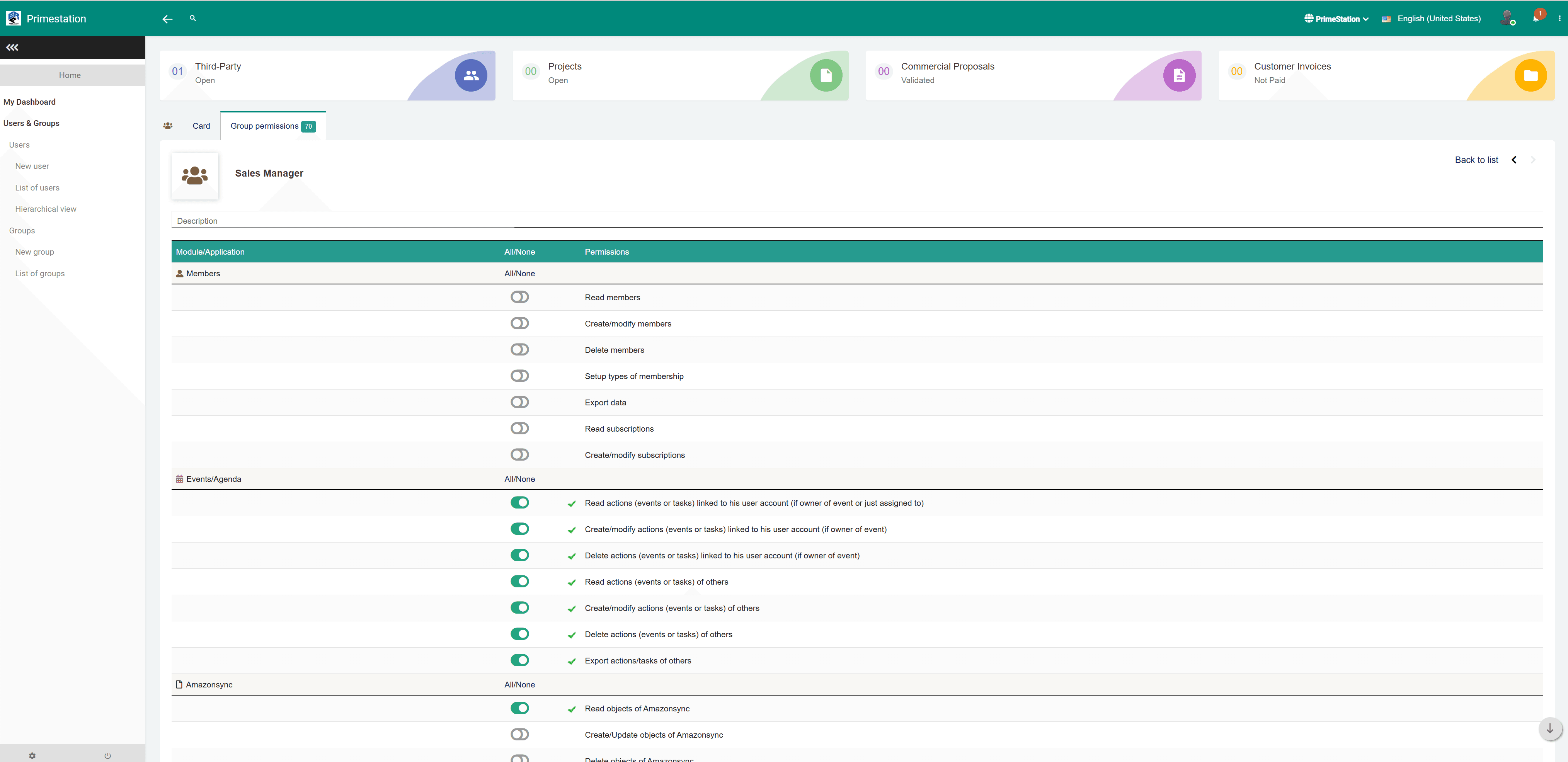
Task: Navigate previous record with the left chevron
Action: (1514, 160)
